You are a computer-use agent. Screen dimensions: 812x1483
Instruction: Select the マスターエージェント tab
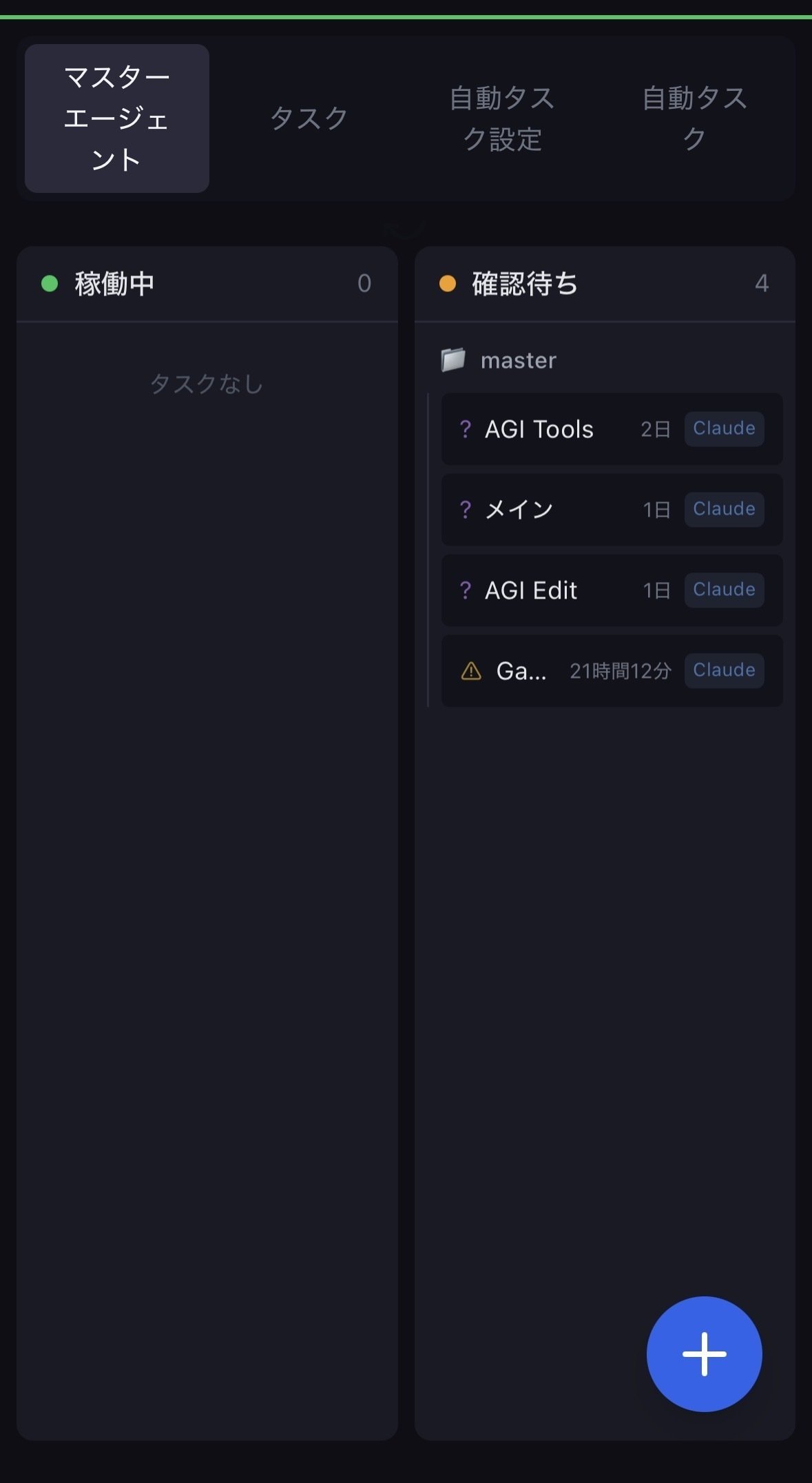pyautogui.click(x=117, y=118)
